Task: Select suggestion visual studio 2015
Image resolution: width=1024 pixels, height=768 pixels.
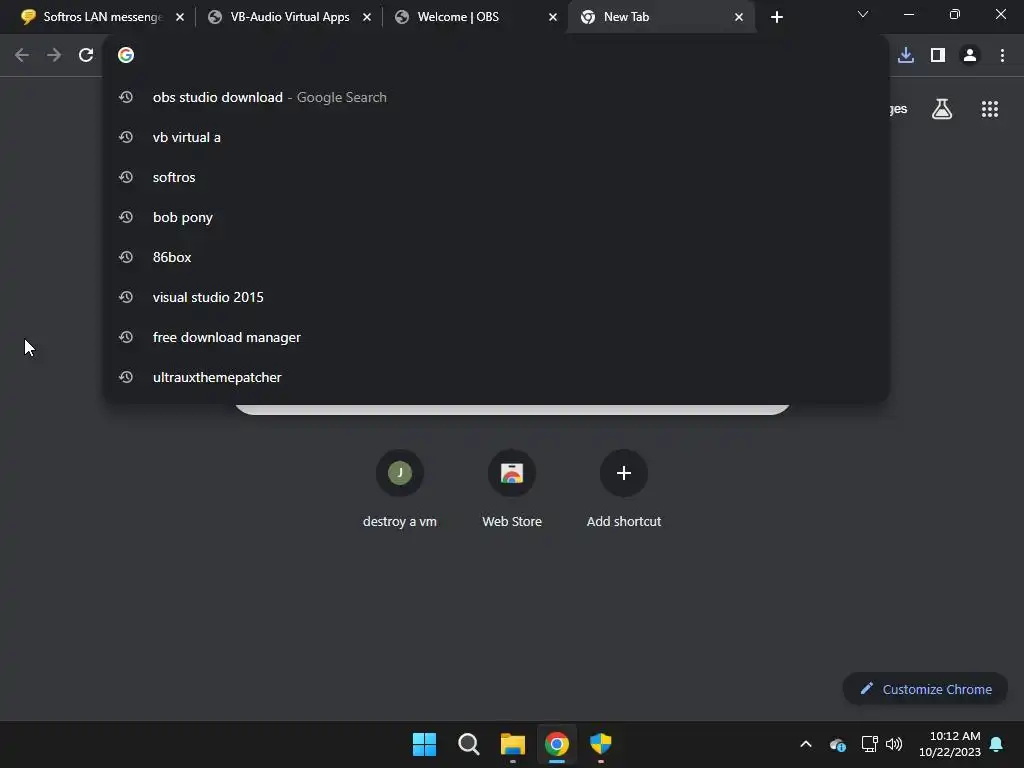Action: [496, 297]
